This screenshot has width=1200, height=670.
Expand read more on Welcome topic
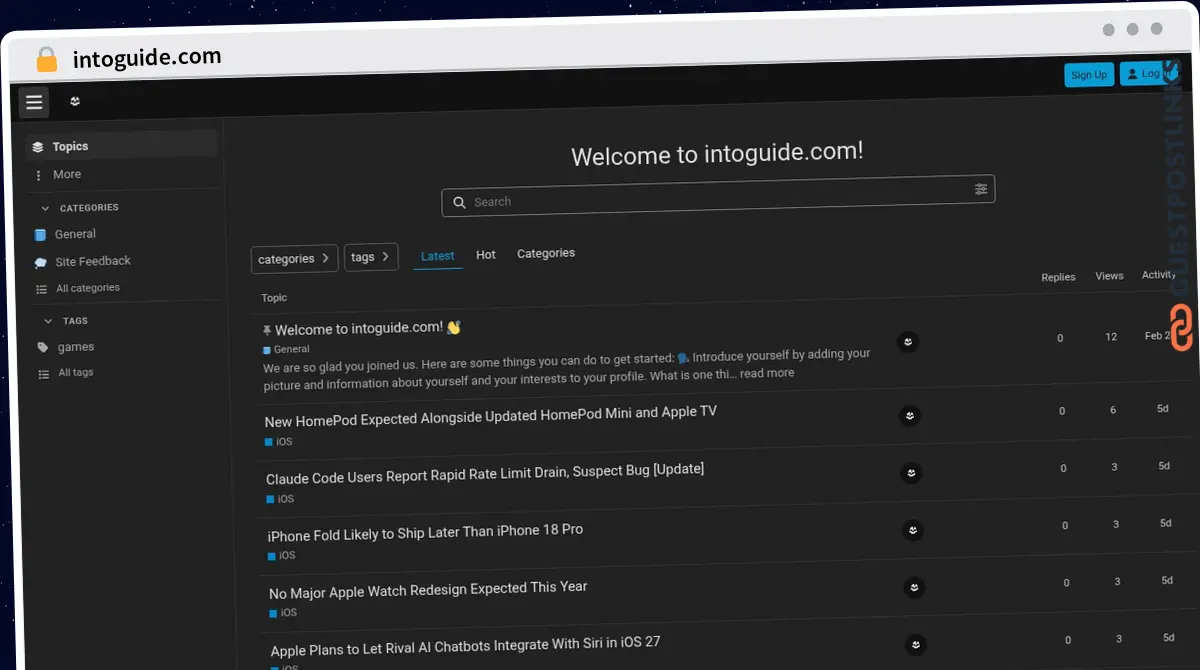click(x=767, y=373)
